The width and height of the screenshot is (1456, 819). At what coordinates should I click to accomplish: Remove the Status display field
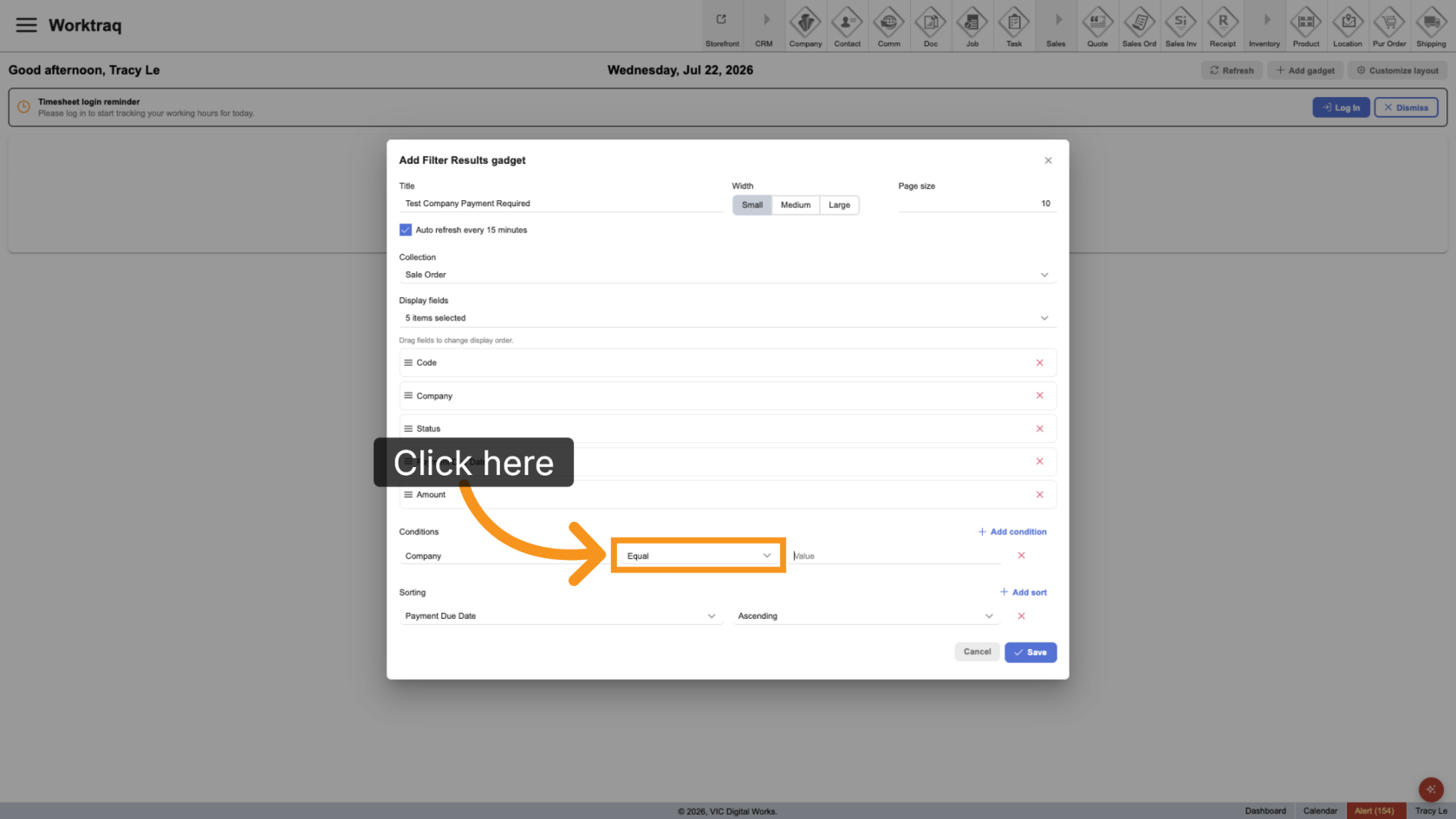[x=1039, y=429]
